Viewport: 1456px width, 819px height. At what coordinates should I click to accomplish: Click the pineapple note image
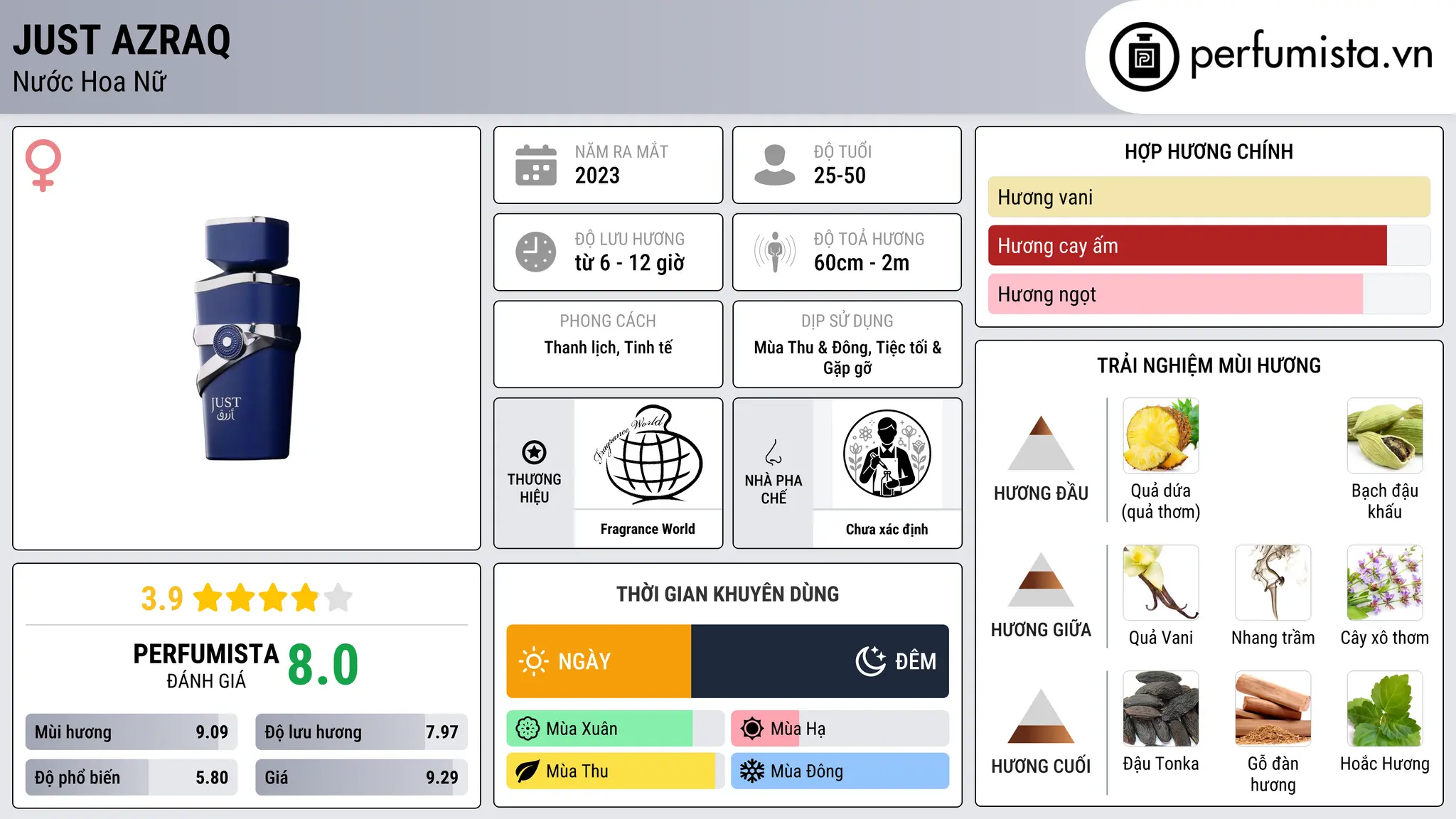pyautogui.click(x=1161, y=436)
